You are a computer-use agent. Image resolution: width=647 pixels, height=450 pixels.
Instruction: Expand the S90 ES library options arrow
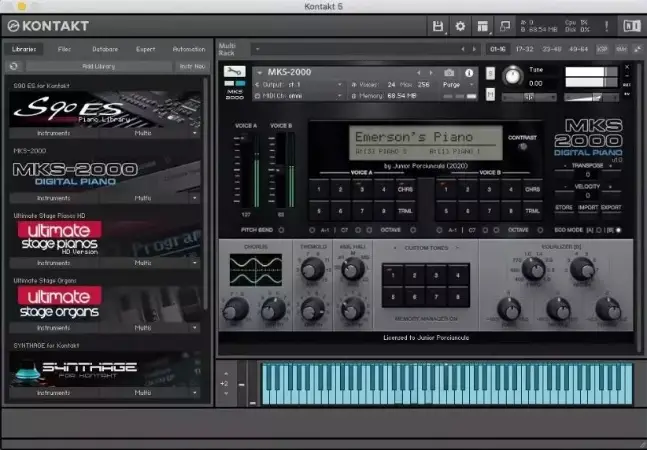point(195,132)
